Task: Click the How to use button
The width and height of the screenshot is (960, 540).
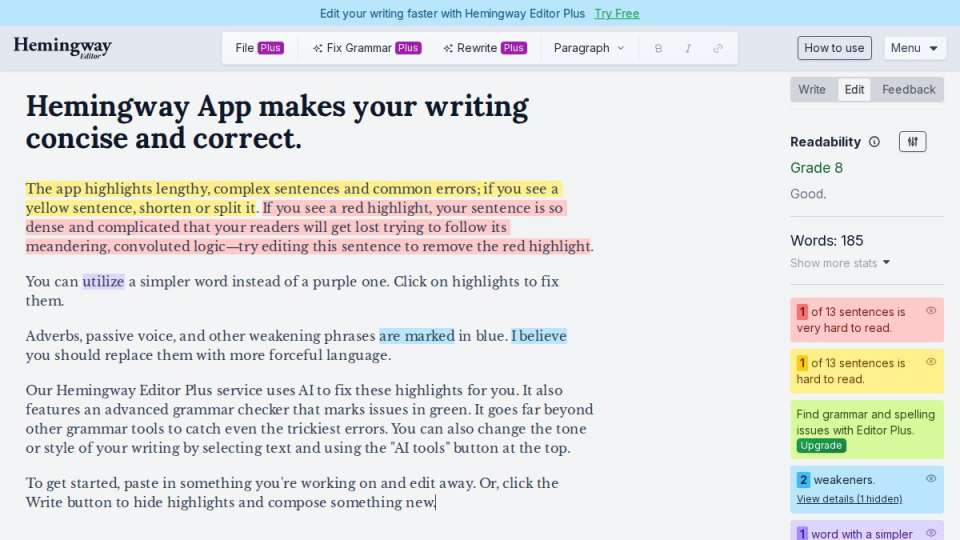Action: click(x=834, y=48)
